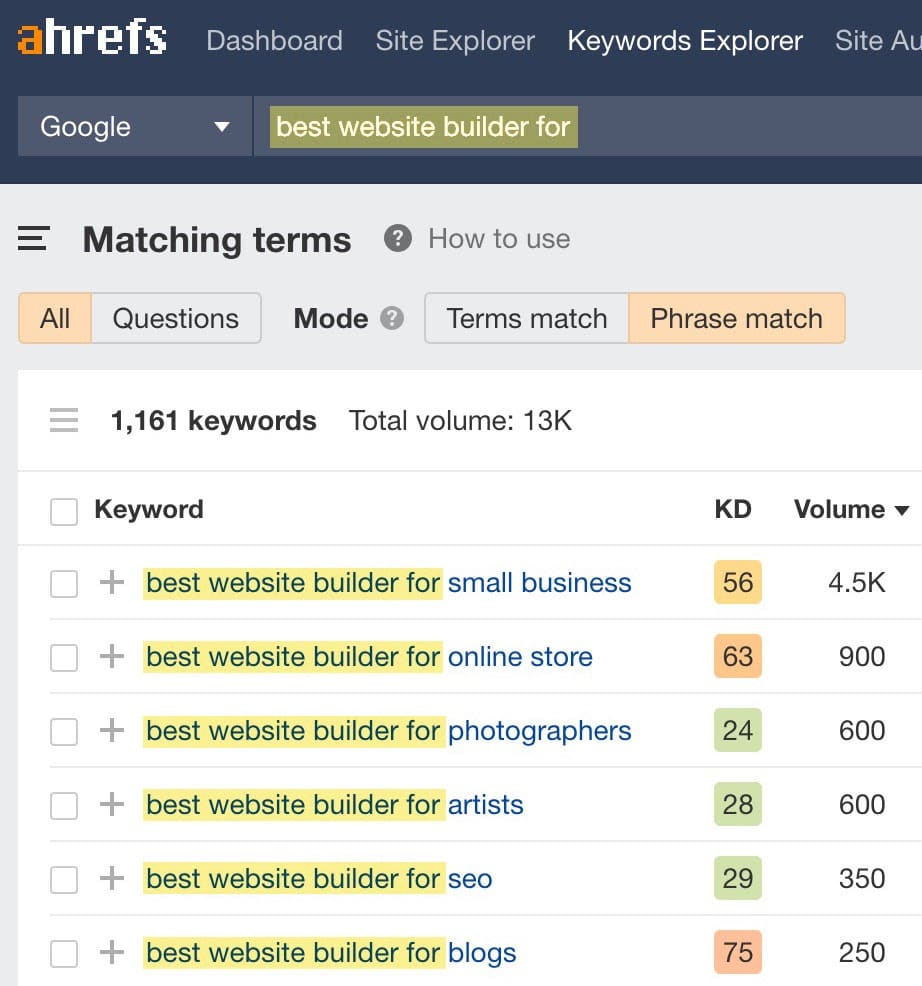Click the plus icon next to 'best website builder for seo'
Viewport: 922px width, 986px height.
click(110, 879)
